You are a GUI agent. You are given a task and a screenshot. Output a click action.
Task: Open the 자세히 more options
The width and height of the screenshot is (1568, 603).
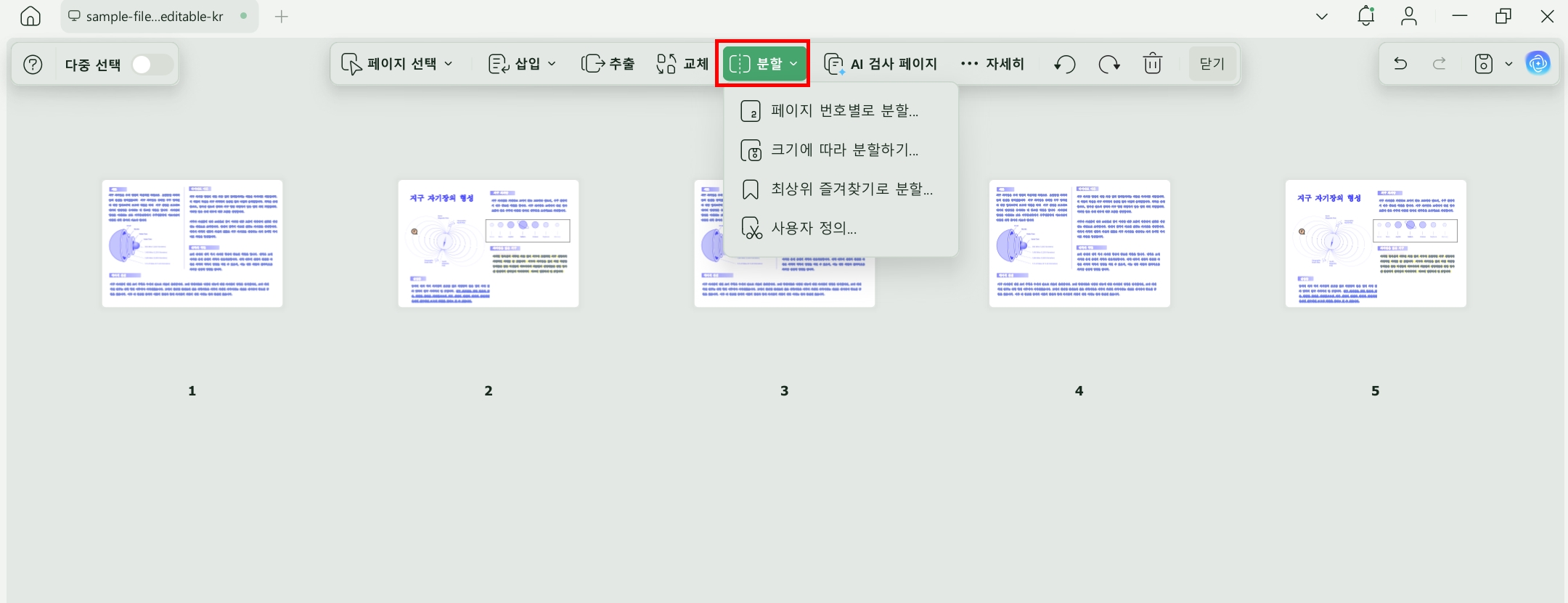click(x=992, y=64)
